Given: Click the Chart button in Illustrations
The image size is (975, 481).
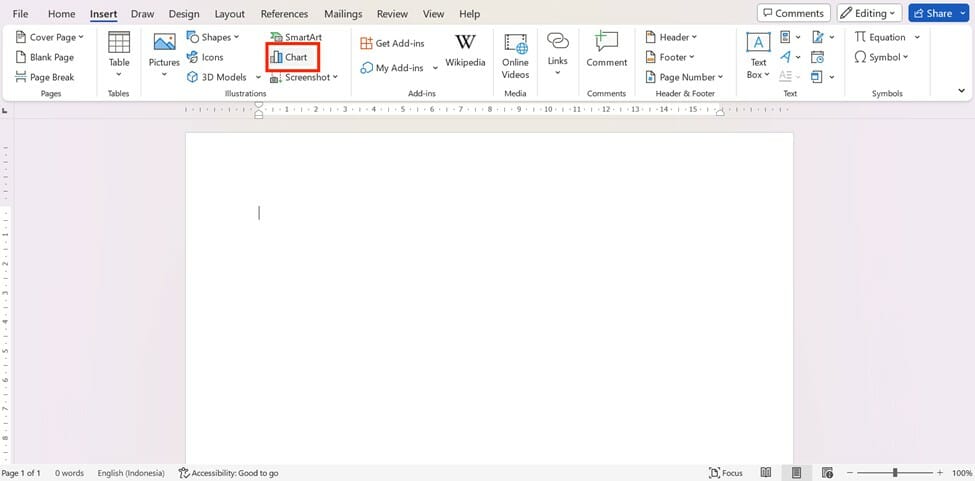Looking at the screenshot, I should [293, 57].
